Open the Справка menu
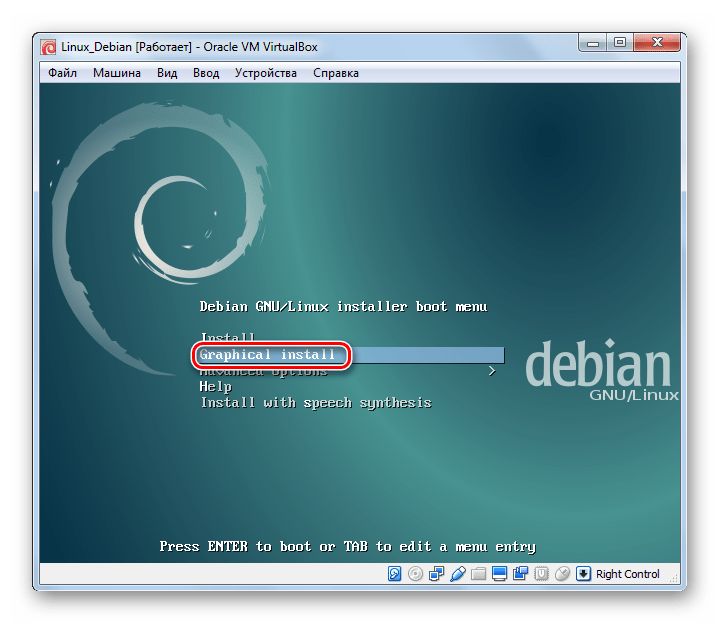 pyautogui.click(x=336, y=73)
